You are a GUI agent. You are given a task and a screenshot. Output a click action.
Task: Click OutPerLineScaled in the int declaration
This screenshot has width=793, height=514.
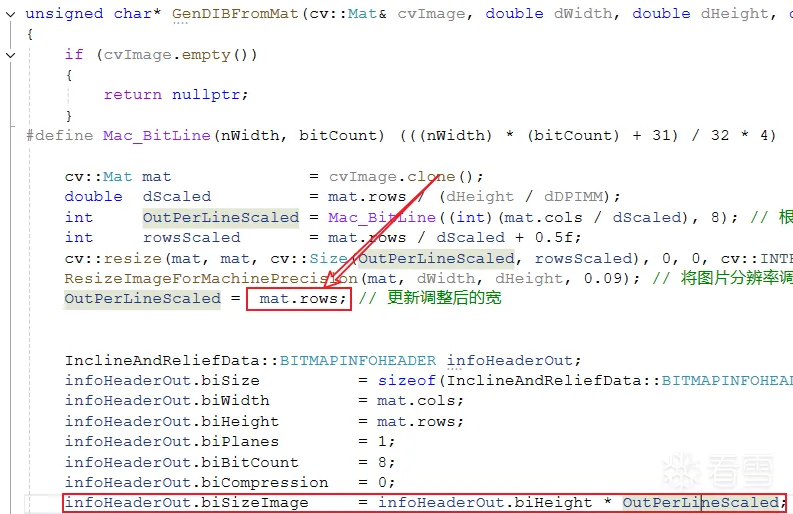point(221,218)
